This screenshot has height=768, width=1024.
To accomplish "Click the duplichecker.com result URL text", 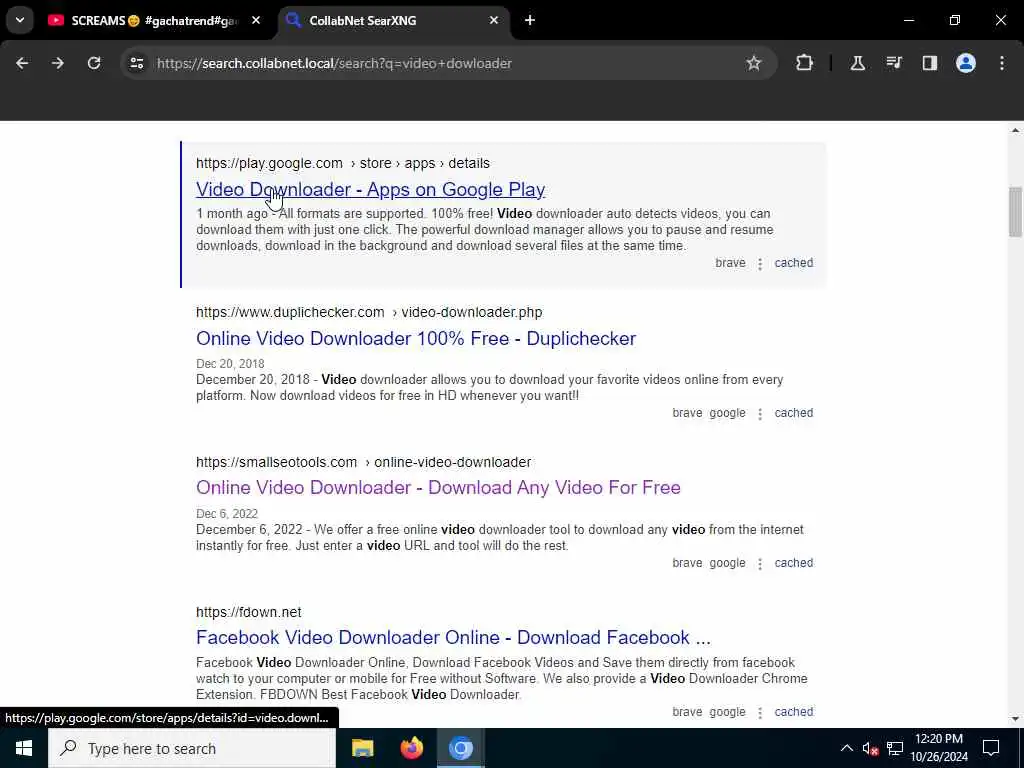I will coord(369,312).
